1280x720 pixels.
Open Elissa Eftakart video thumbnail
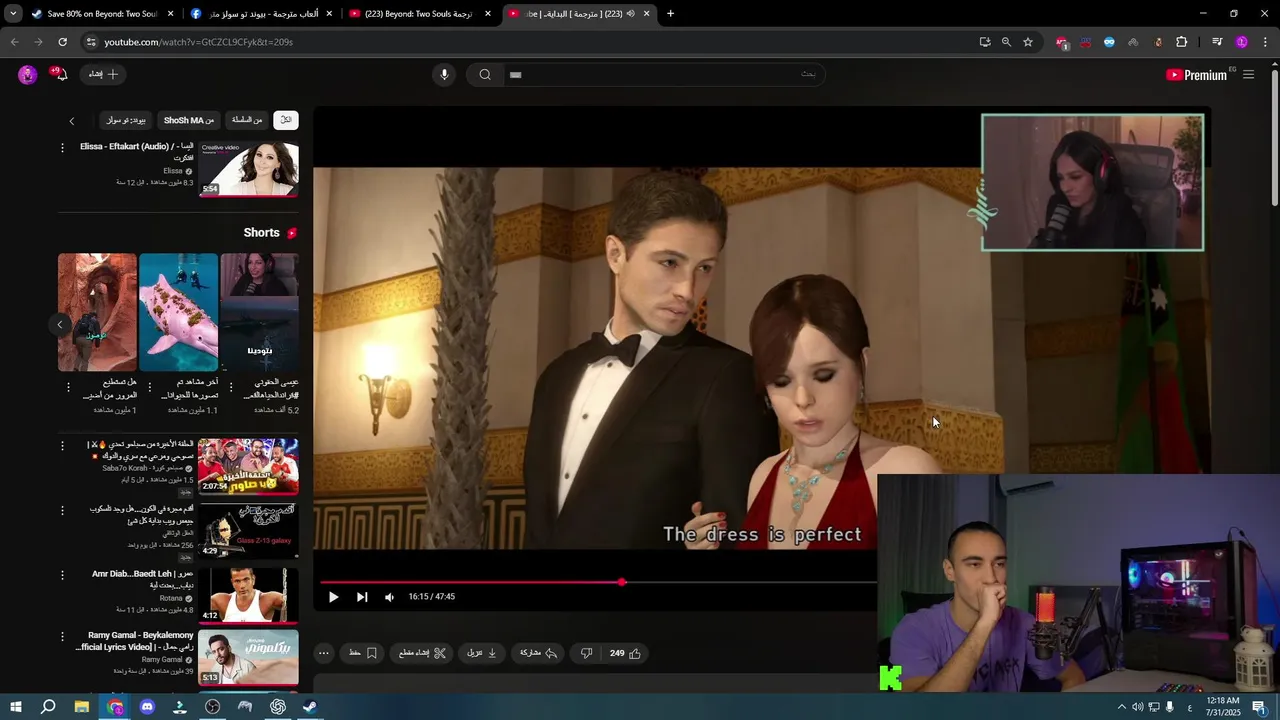(x=248, y=169)
